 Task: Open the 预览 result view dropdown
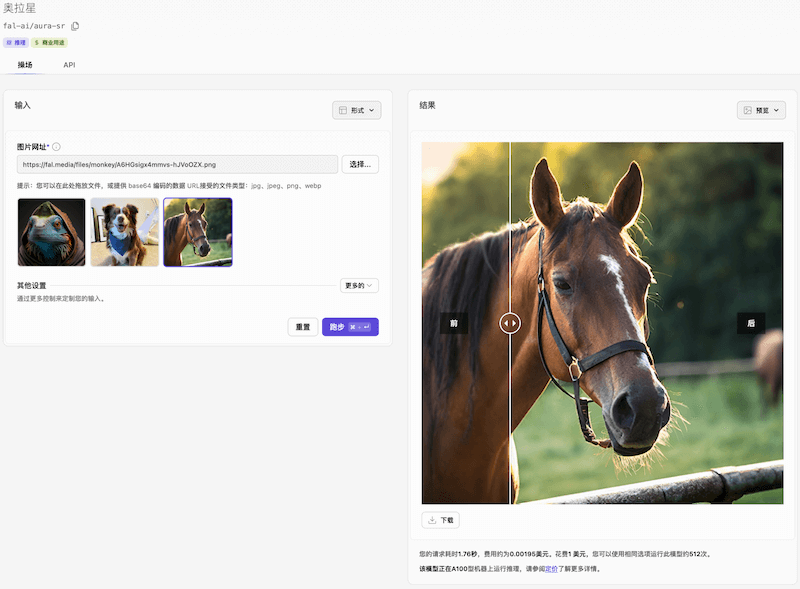[761, 110]
